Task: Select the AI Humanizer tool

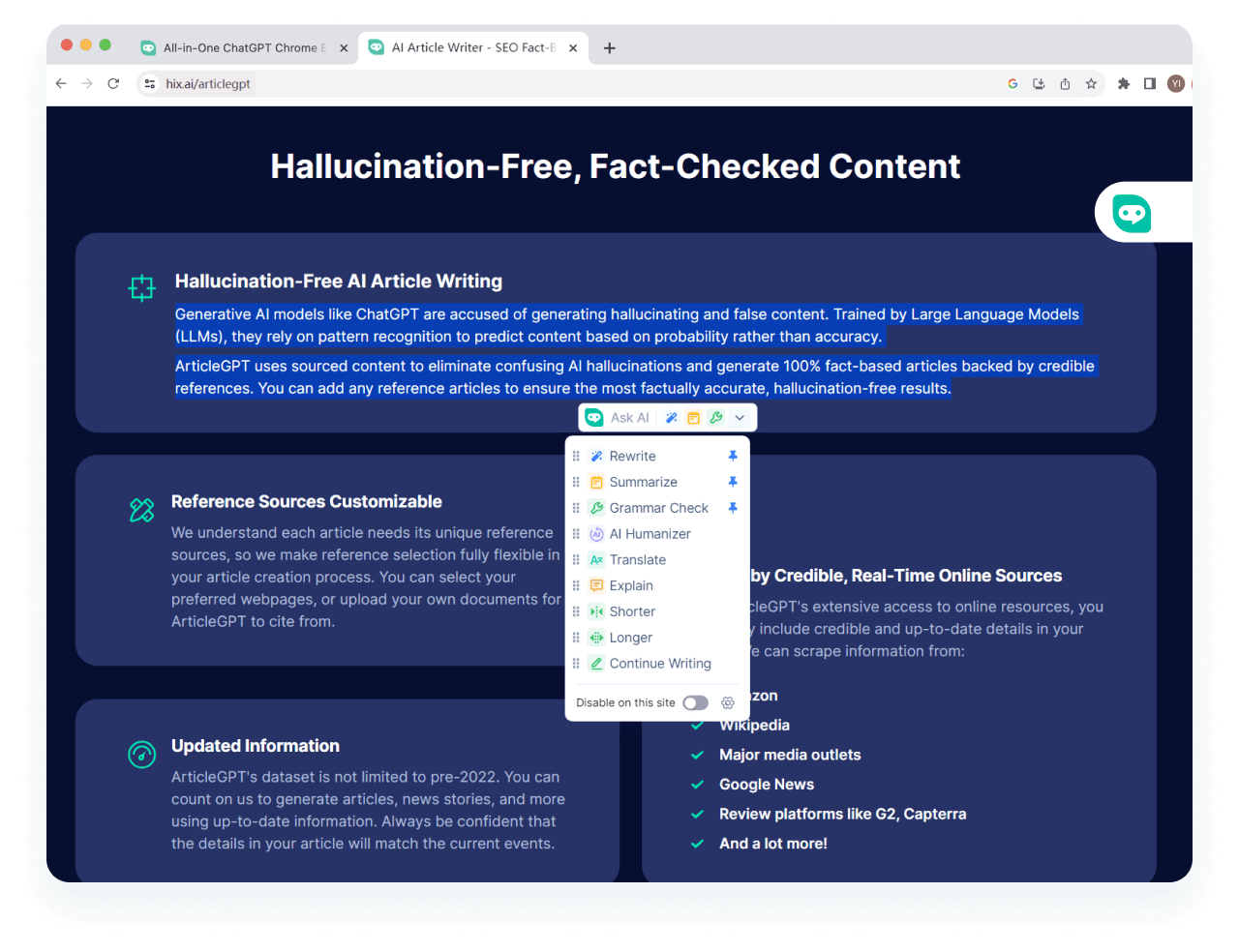Action: point(649,533)
